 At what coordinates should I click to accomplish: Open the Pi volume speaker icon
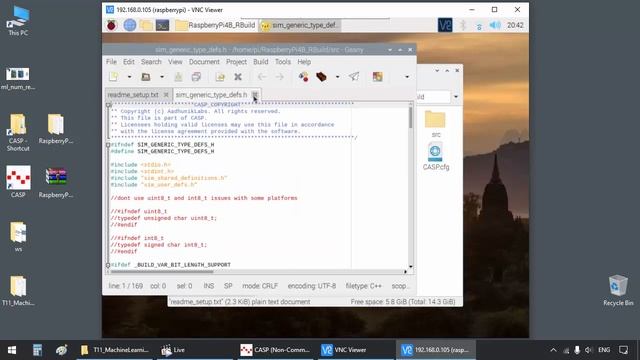click(495, 25)
